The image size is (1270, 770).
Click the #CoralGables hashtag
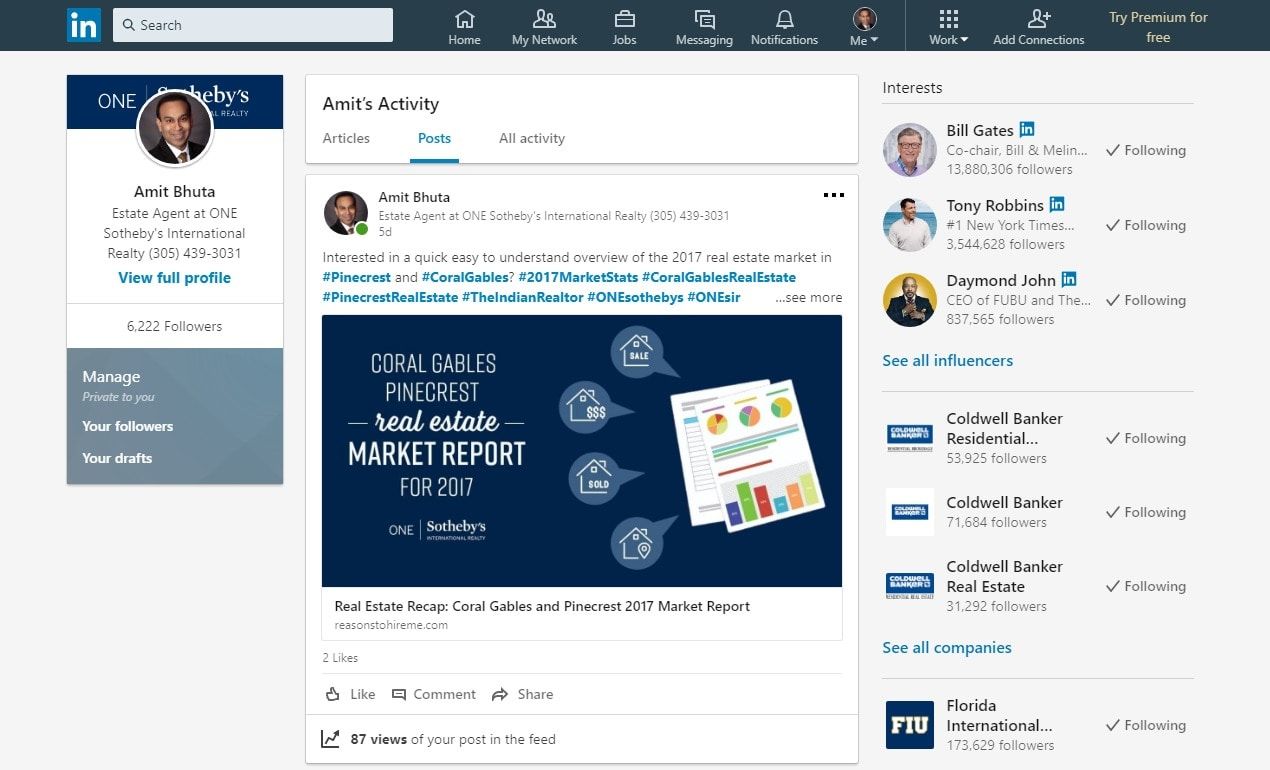point(465,277)
